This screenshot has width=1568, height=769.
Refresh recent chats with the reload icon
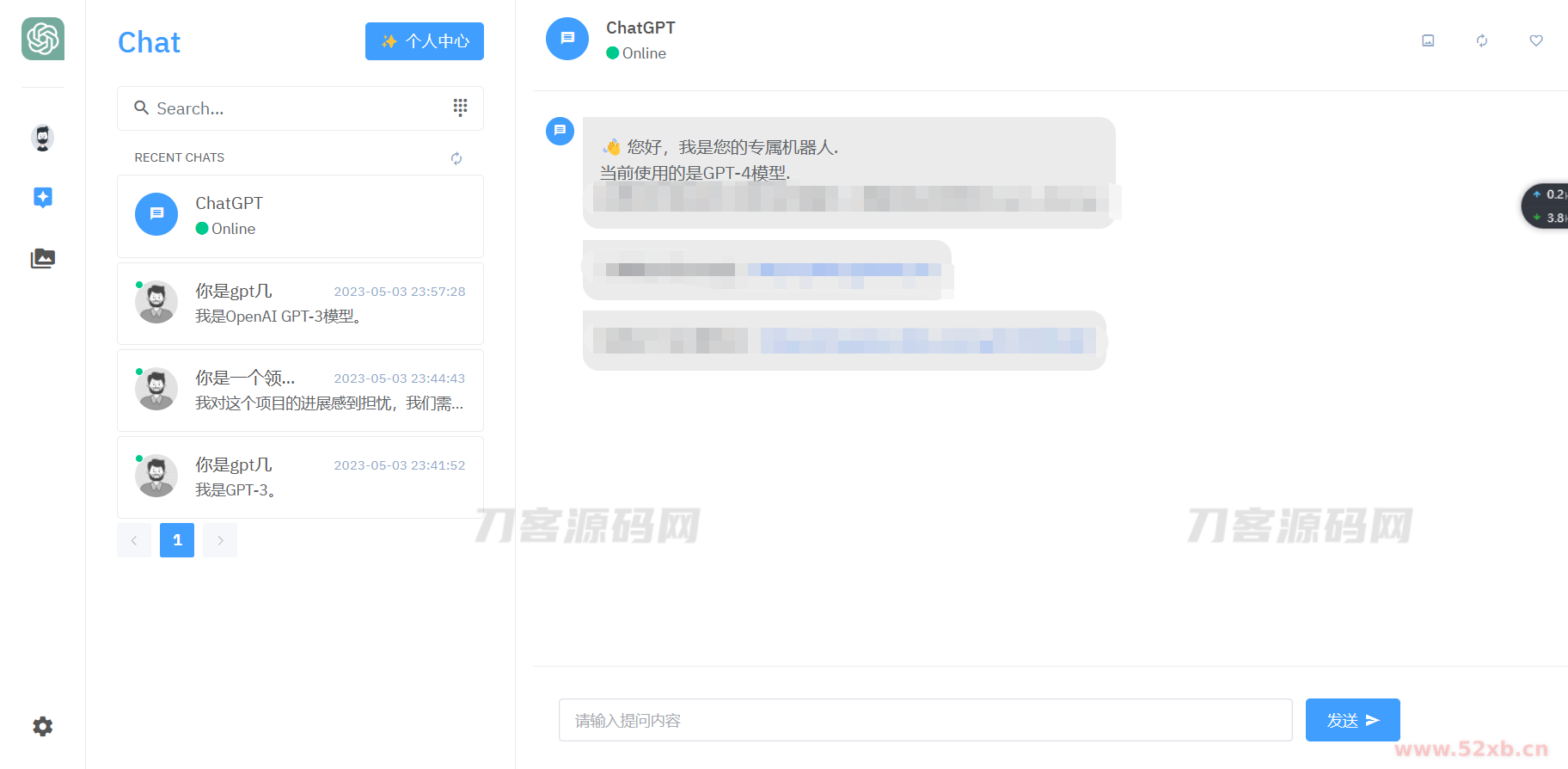pyautogui.click(x=456, y=157)
